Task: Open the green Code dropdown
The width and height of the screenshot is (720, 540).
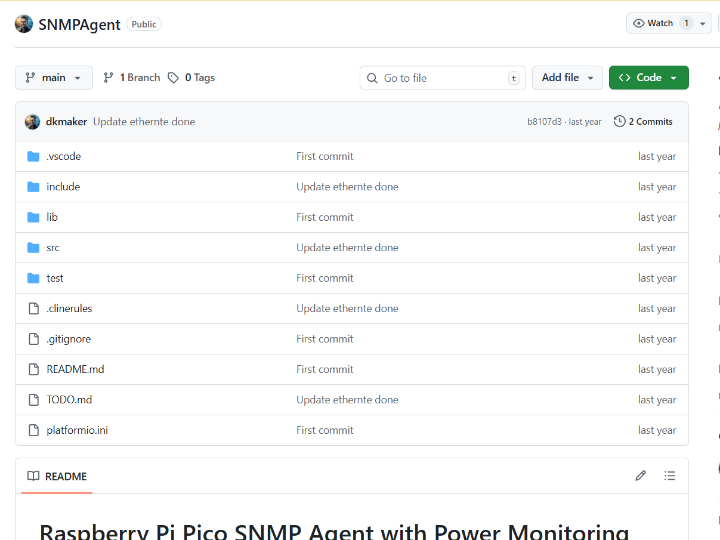Action: point(648,78)
